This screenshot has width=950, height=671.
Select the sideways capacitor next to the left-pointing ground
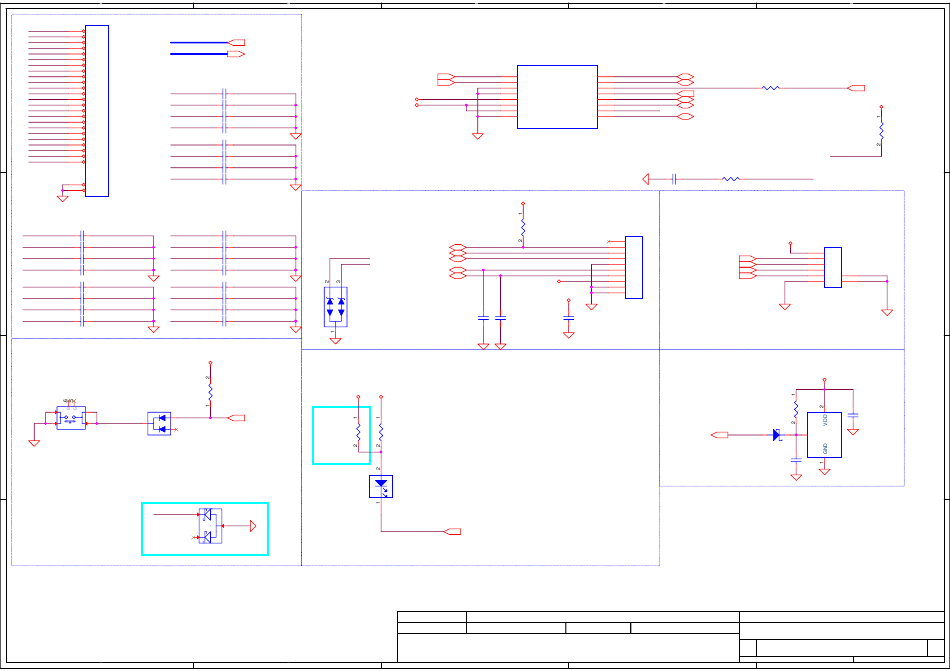coord(674,179)
